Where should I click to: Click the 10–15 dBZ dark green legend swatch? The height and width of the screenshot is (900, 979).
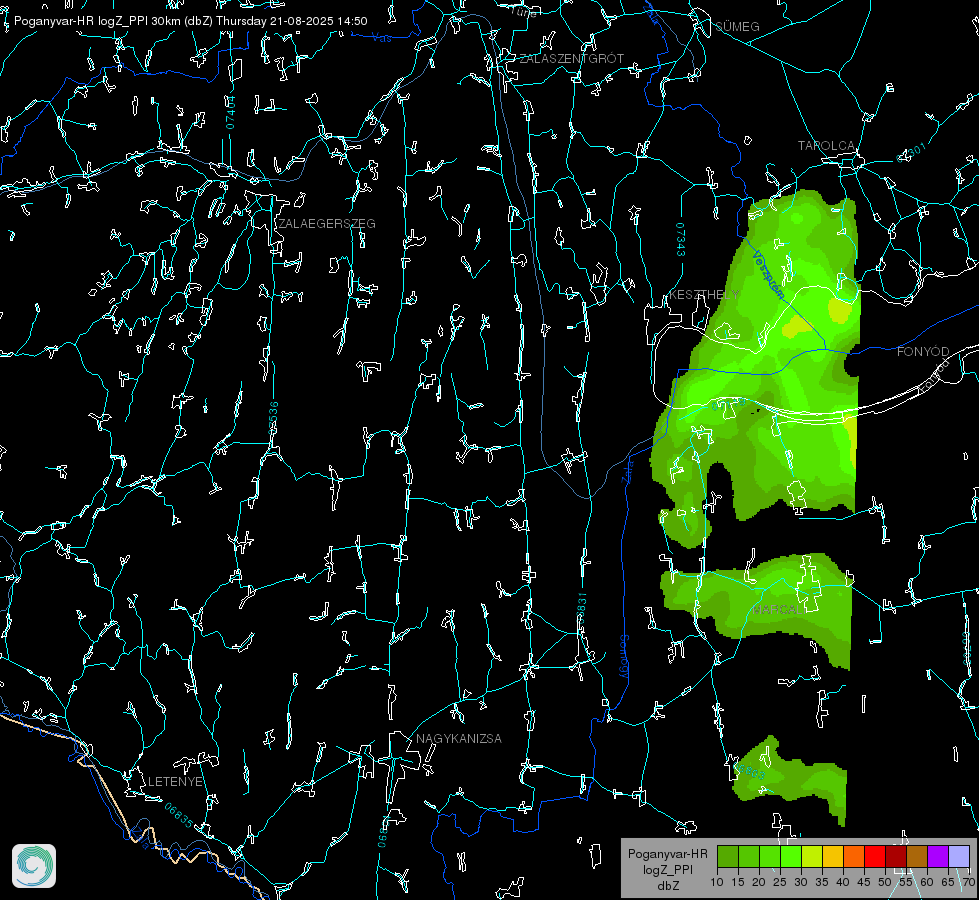[728, 857]
